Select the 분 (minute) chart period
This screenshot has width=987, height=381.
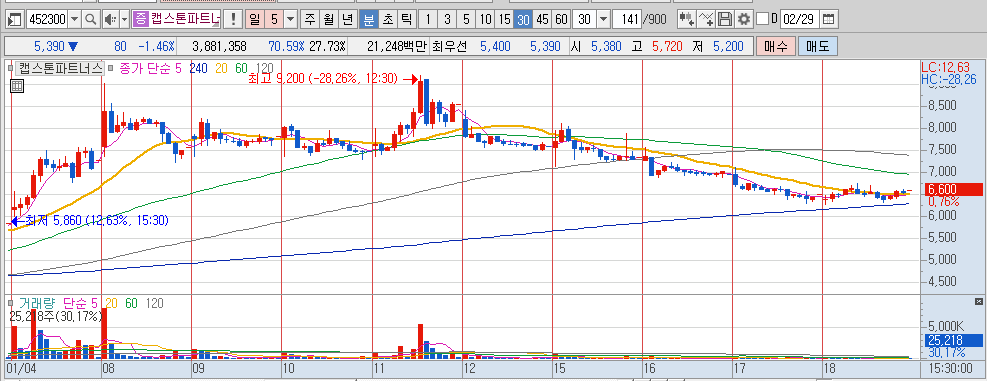click(x=368, y=20)
